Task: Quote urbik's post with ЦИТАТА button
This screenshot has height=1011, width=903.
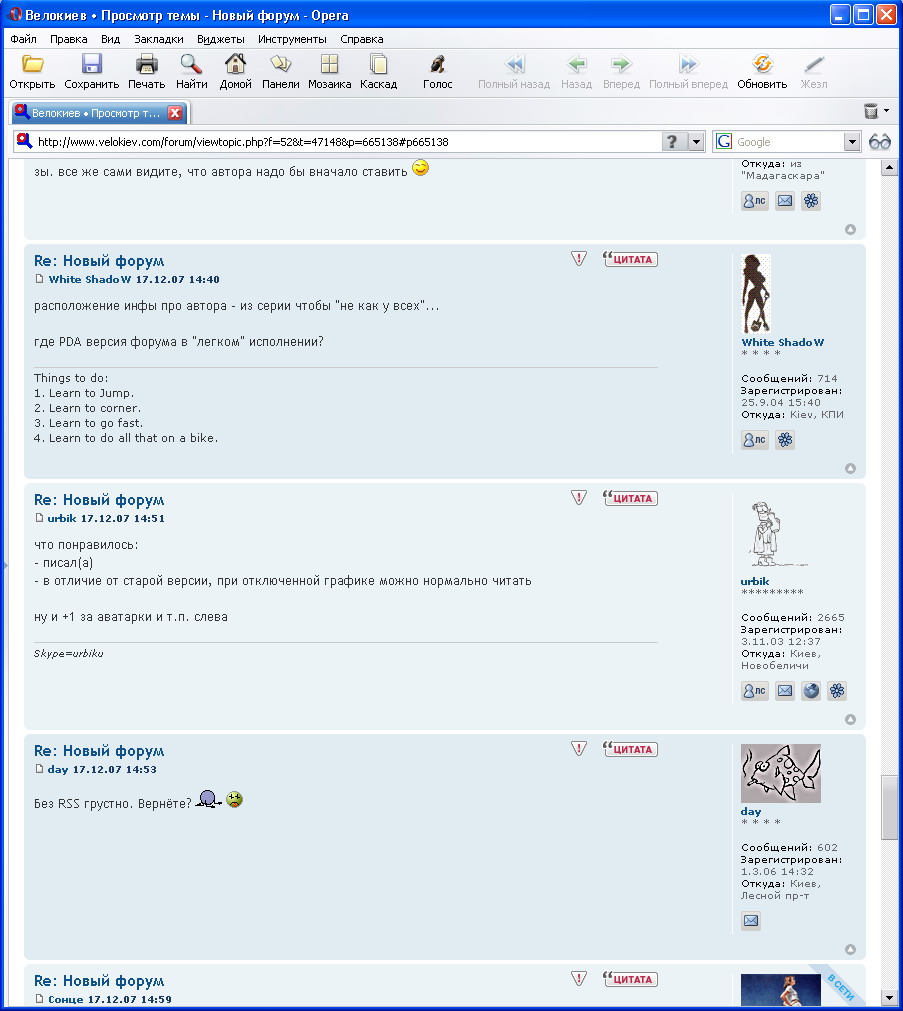Action: [631, 498]
